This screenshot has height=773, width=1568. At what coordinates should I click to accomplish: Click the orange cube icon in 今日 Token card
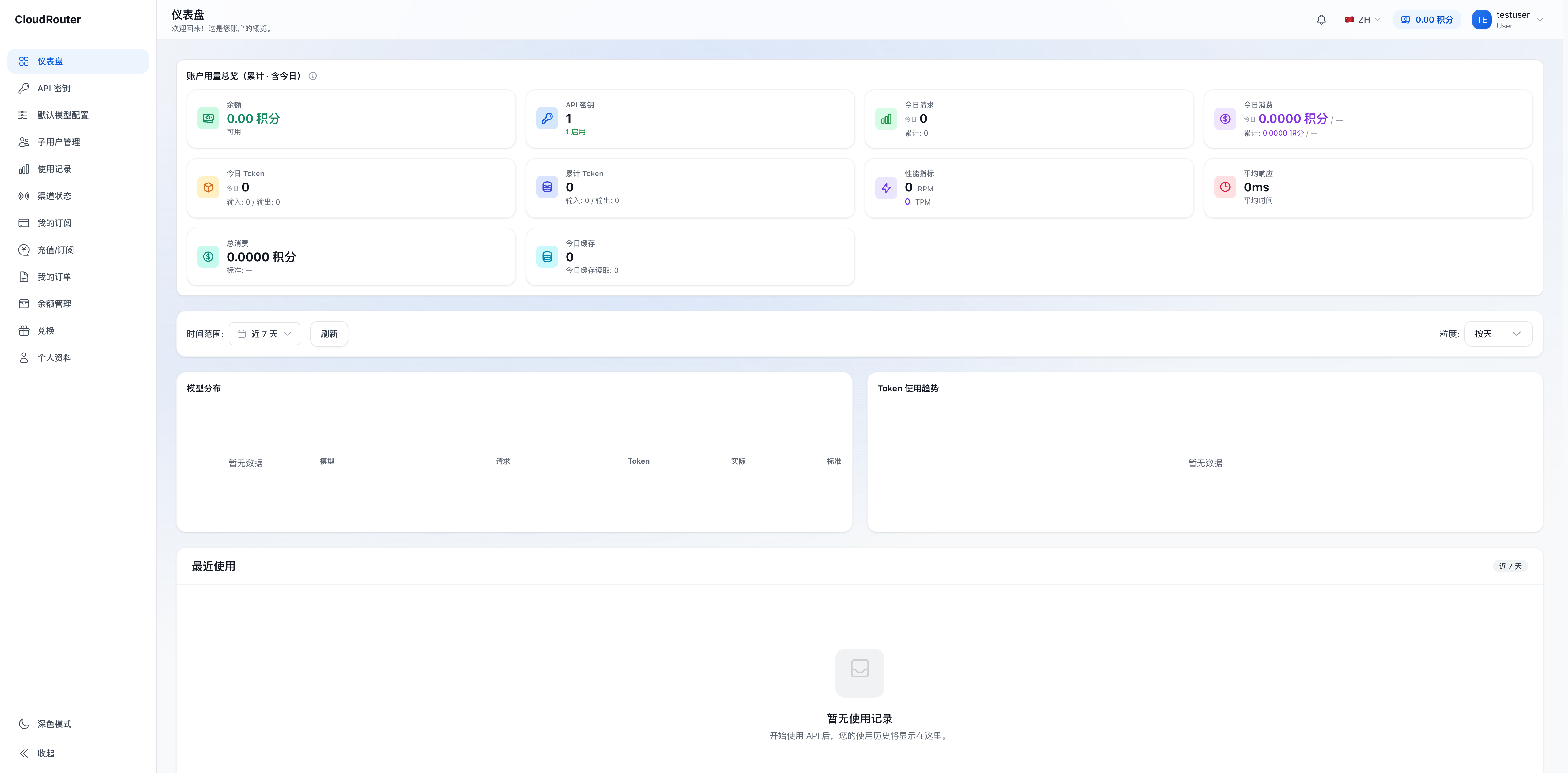click(208, 187)
